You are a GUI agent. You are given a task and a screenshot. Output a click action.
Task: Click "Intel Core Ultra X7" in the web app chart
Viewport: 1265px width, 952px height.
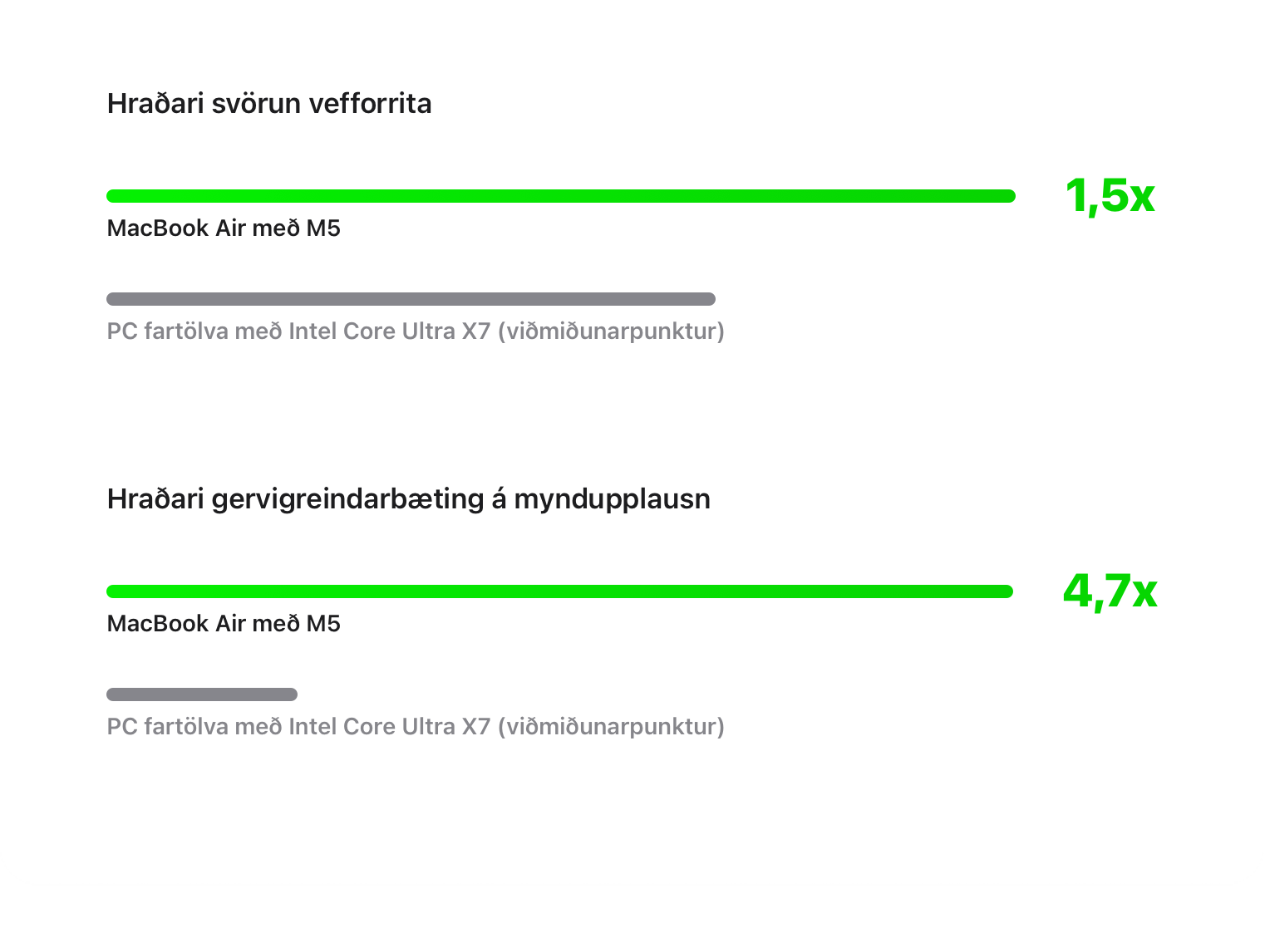(389, 331)
